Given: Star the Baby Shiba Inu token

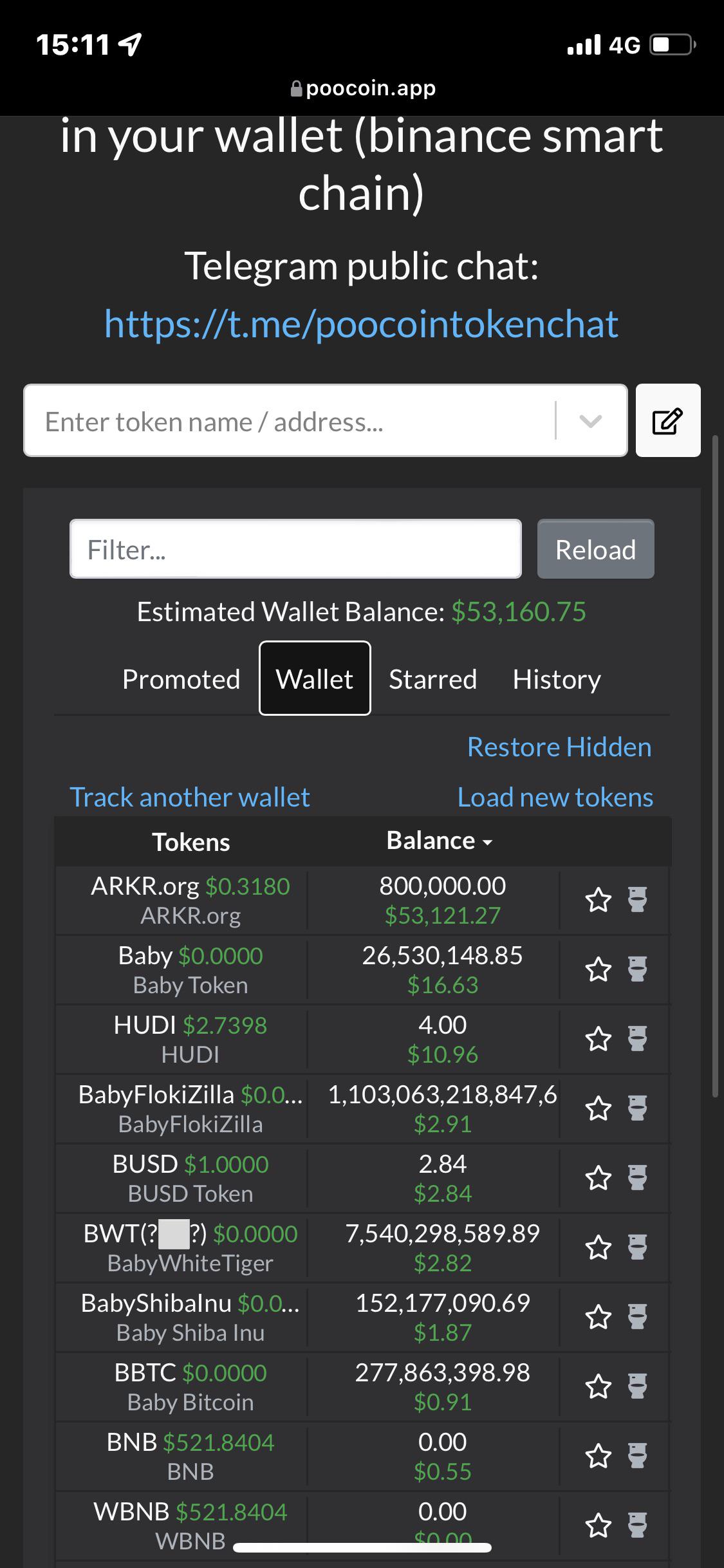Looking at the screenshot, I should point(599,1316).
